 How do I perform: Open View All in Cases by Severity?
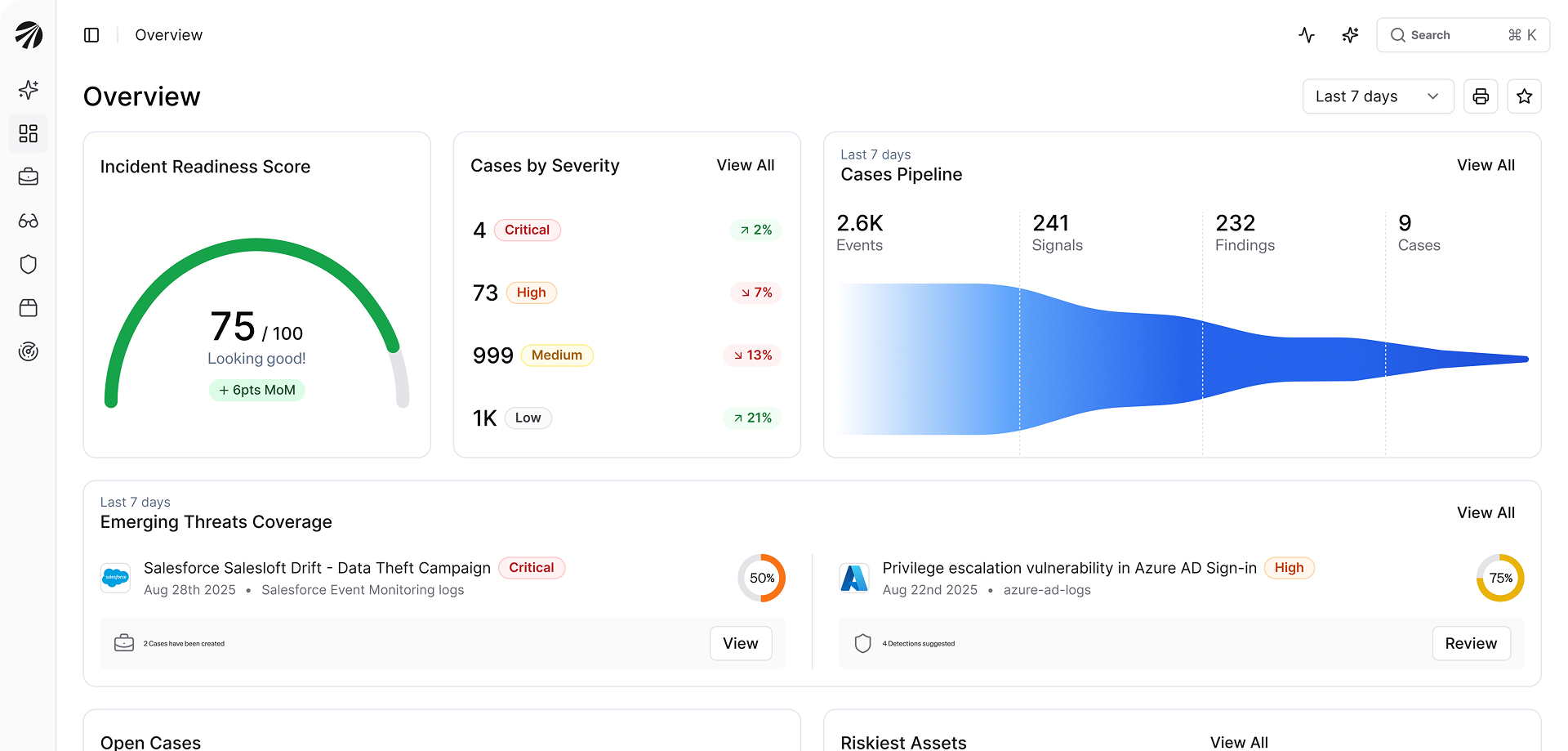[745, 165]
